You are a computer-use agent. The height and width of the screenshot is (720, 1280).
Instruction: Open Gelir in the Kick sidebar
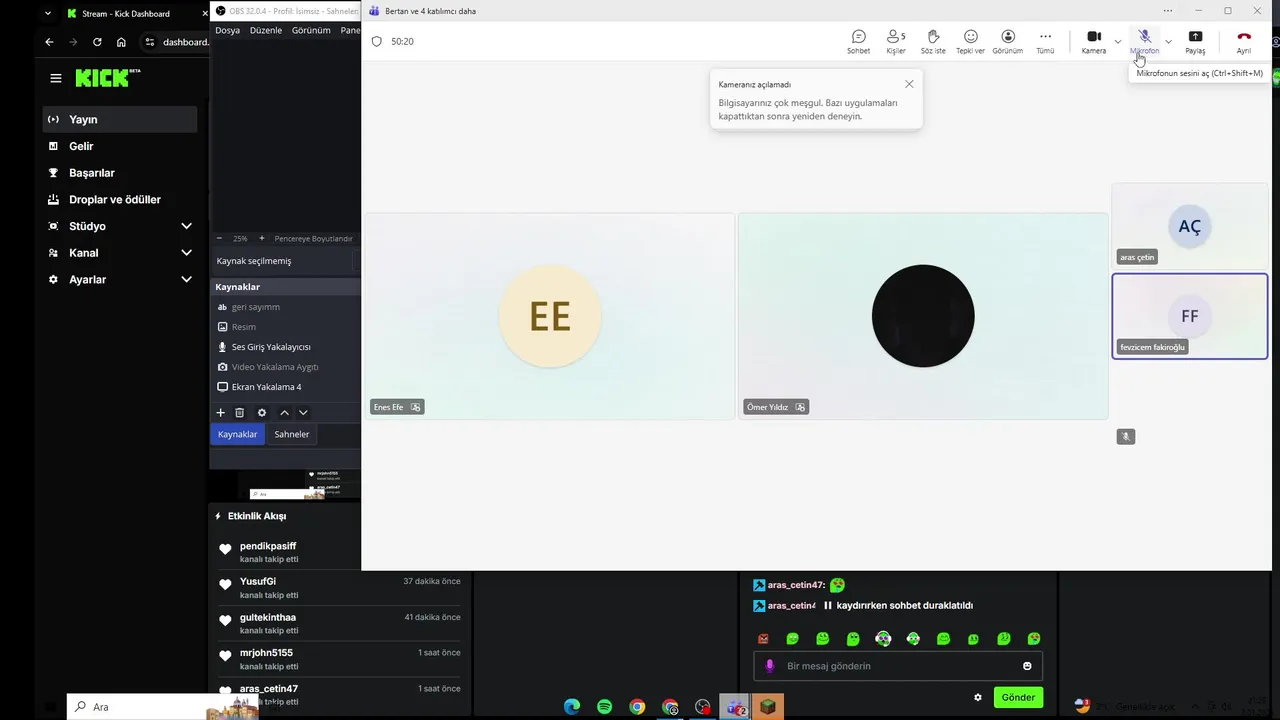pos(120,146)
